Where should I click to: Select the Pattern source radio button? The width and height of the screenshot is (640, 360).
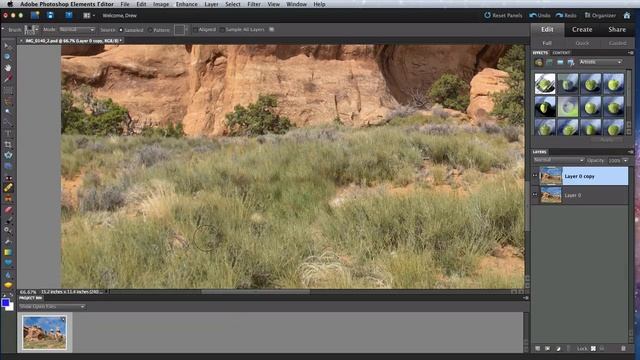tap(150, 30)
